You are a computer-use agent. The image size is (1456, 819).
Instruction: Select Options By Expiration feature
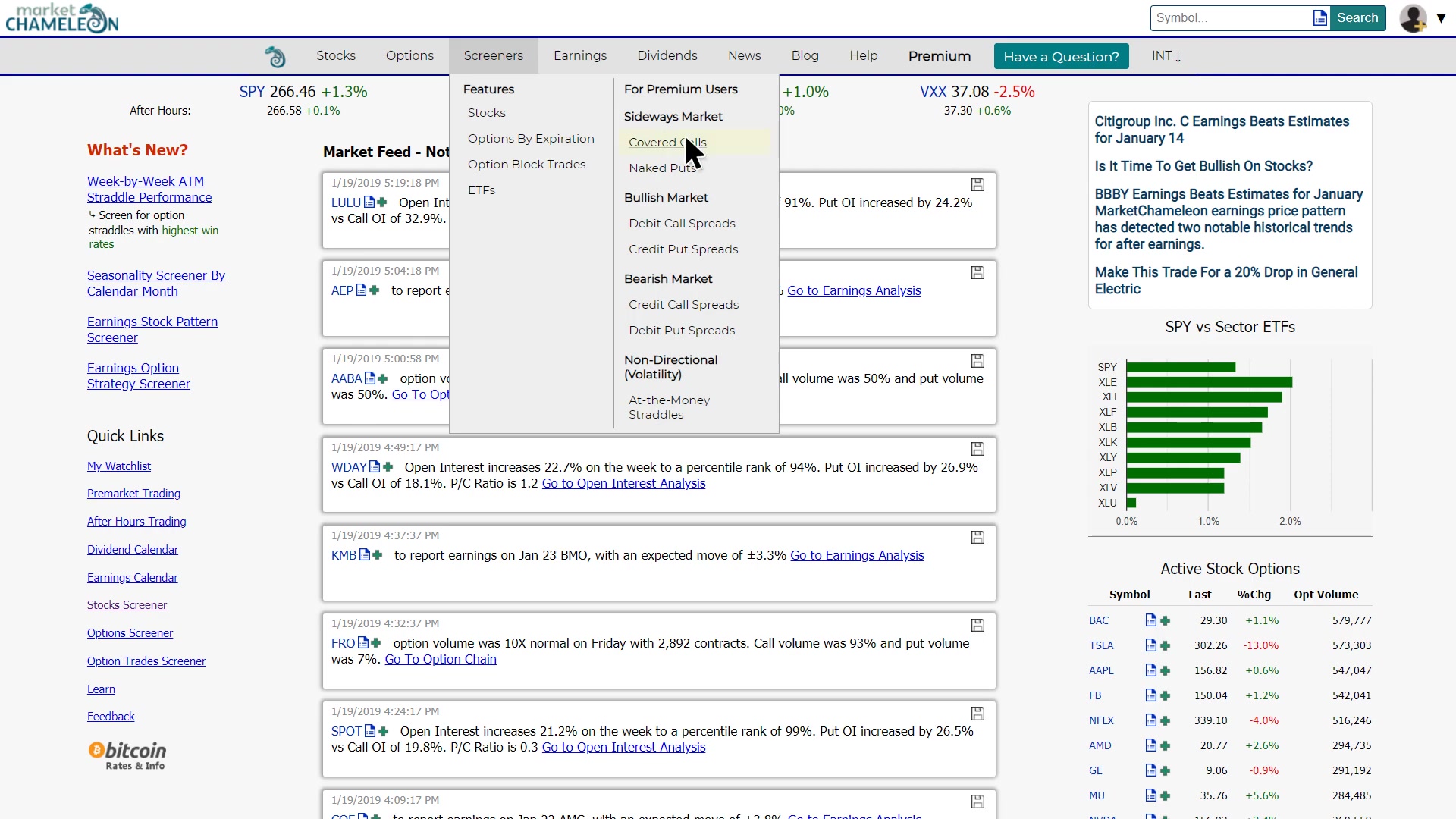[x=531, y=139]
